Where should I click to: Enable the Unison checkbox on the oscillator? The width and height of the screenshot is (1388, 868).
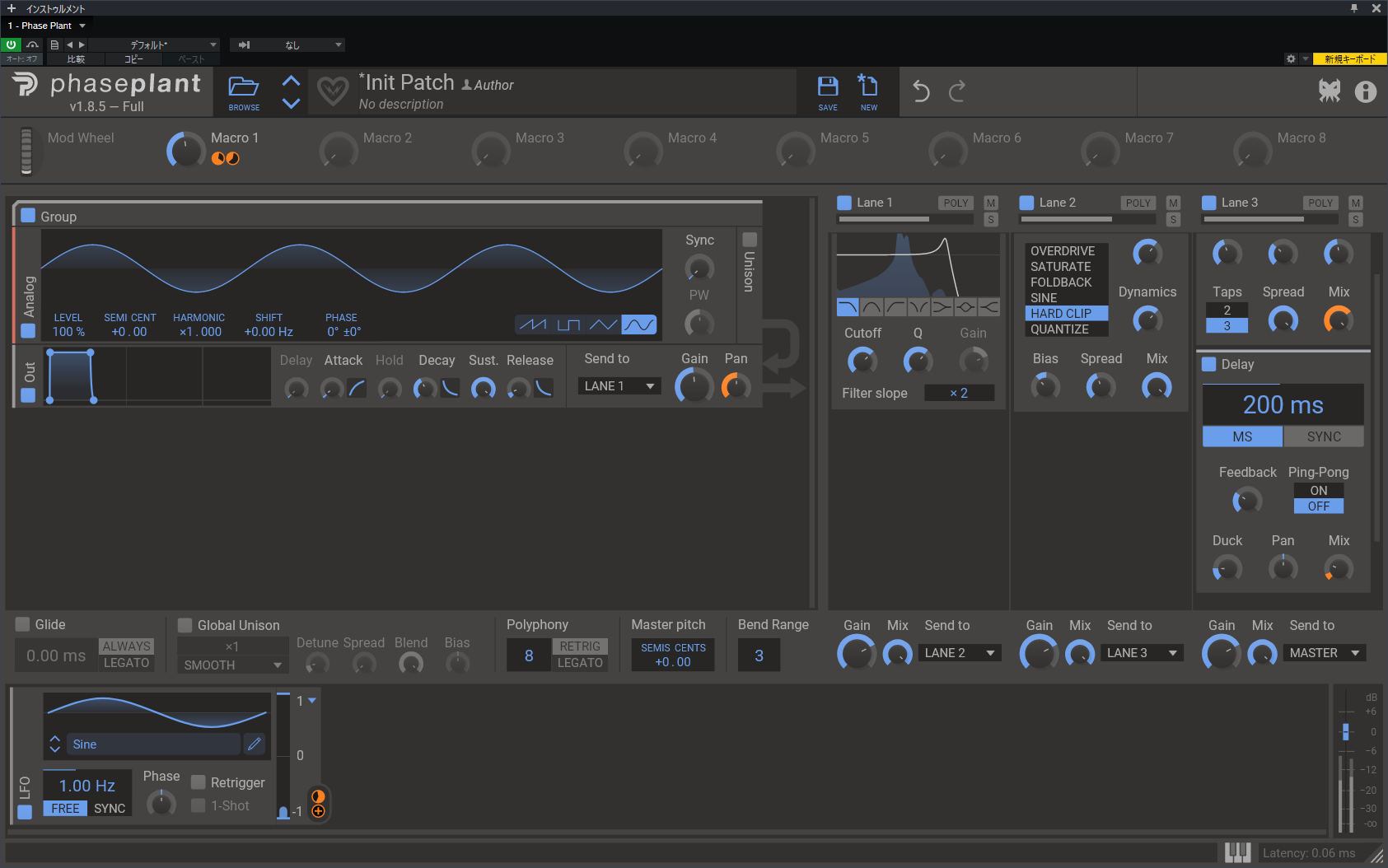click(750, 240)
